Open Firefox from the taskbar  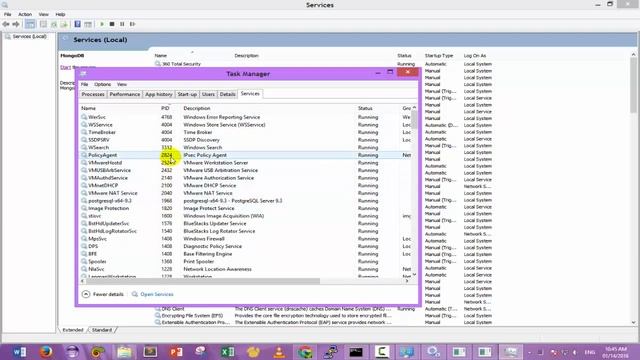click(46, 351)
